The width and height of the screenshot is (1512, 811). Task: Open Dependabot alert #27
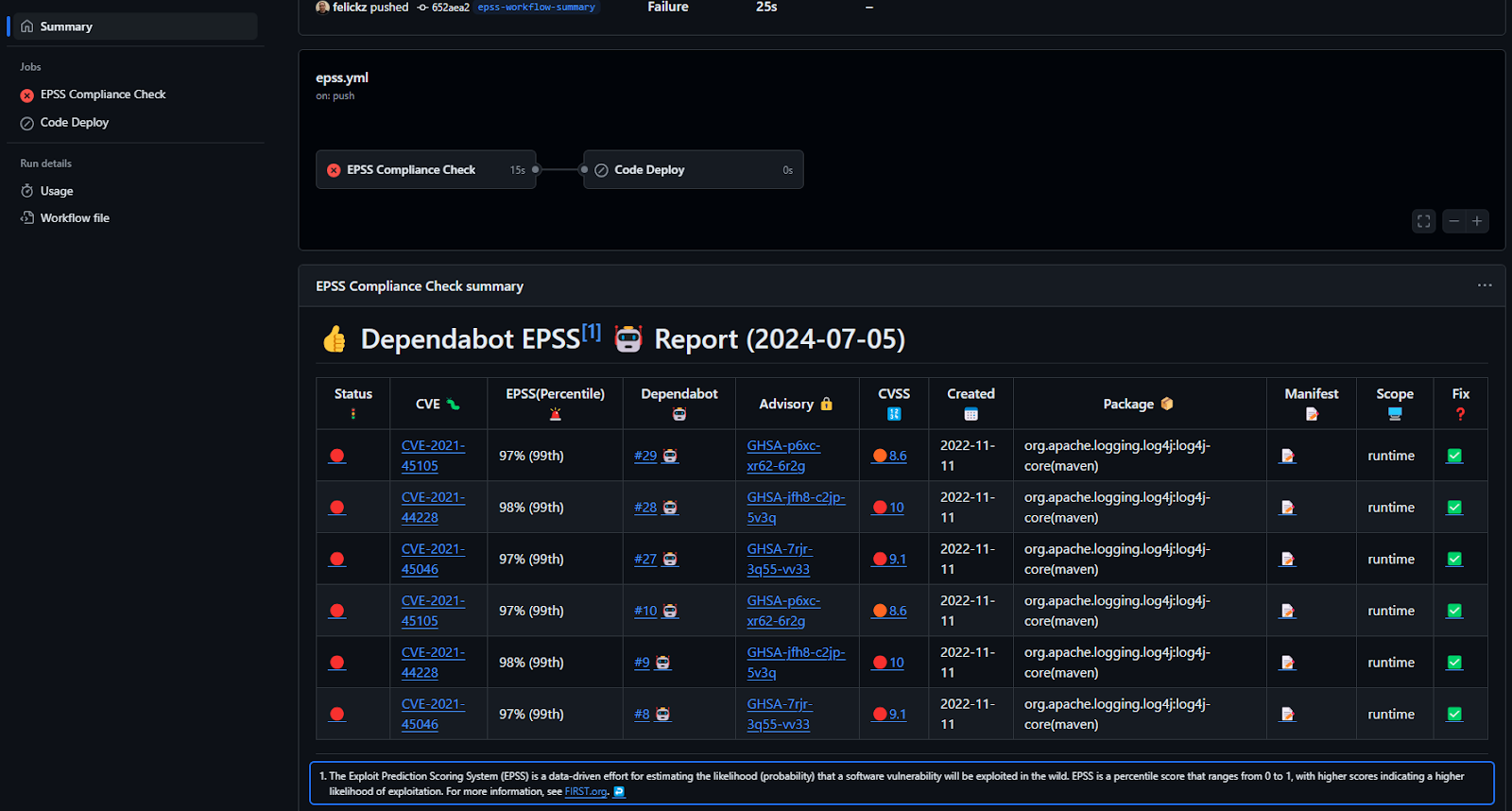tap(645, 560)
